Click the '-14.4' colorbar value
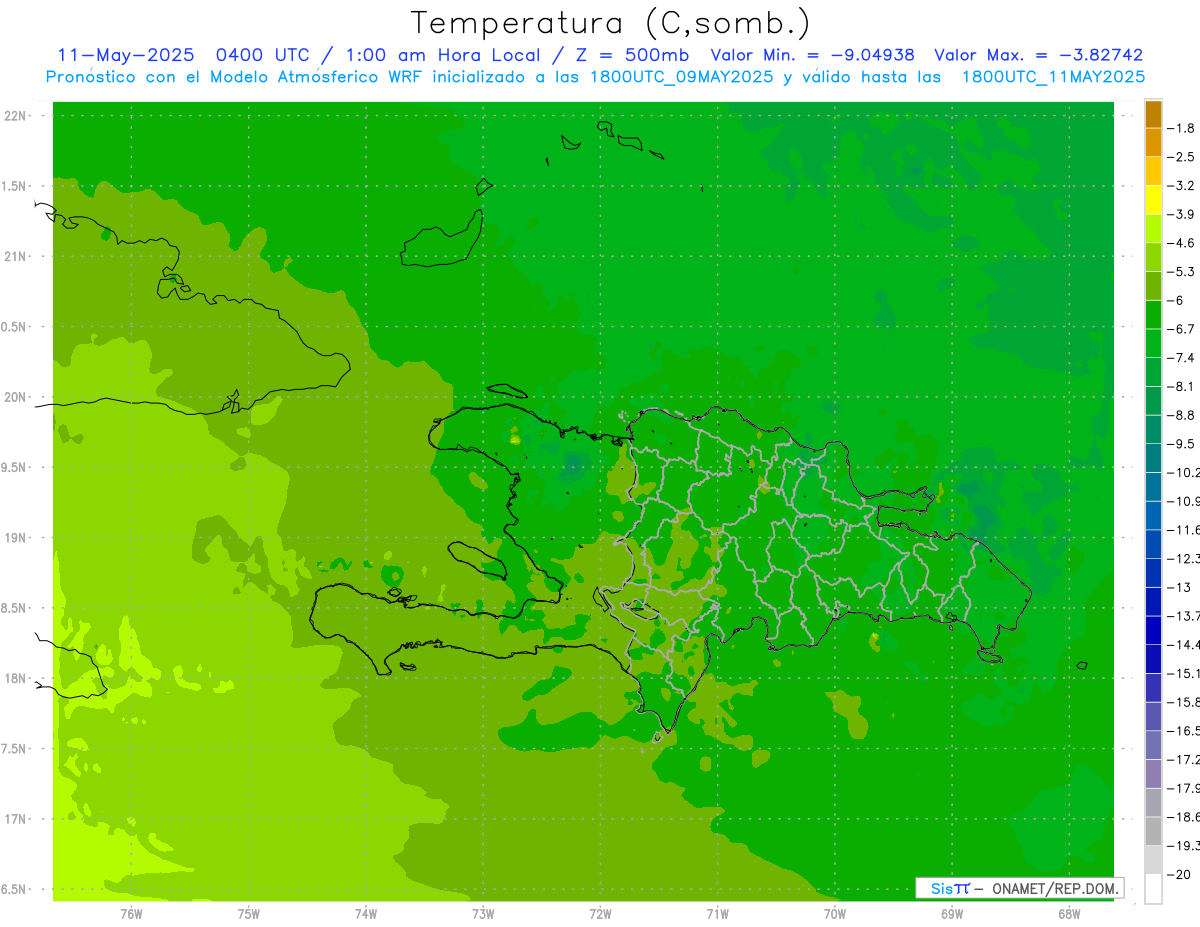Screen dimensions: 1200x927 pos(1184,644)
